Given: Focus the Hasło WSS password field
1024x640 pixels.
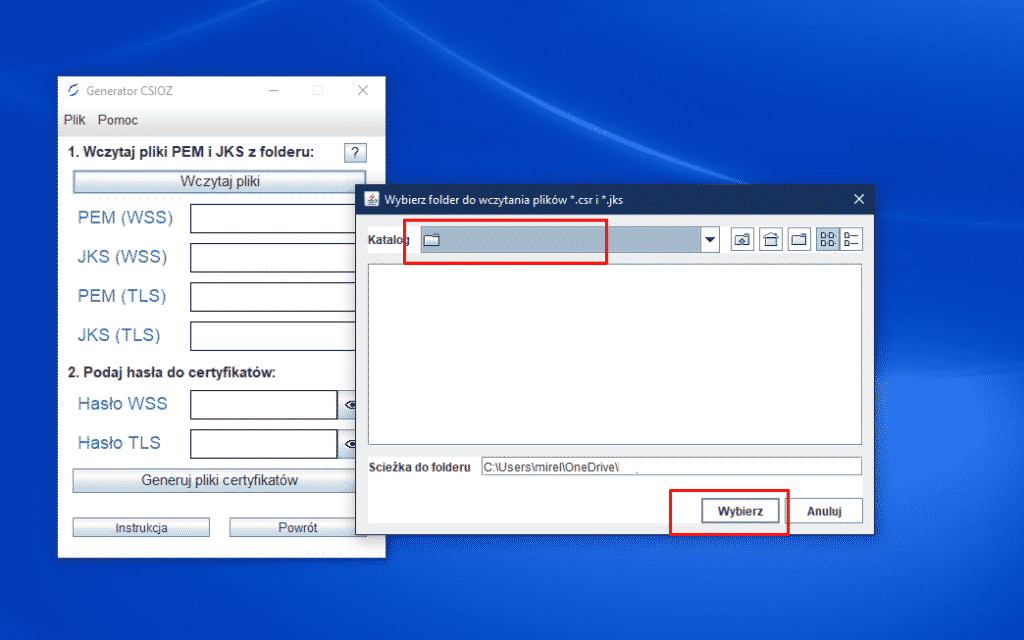Looking at the screenshot, I should [x=264, y=405].
